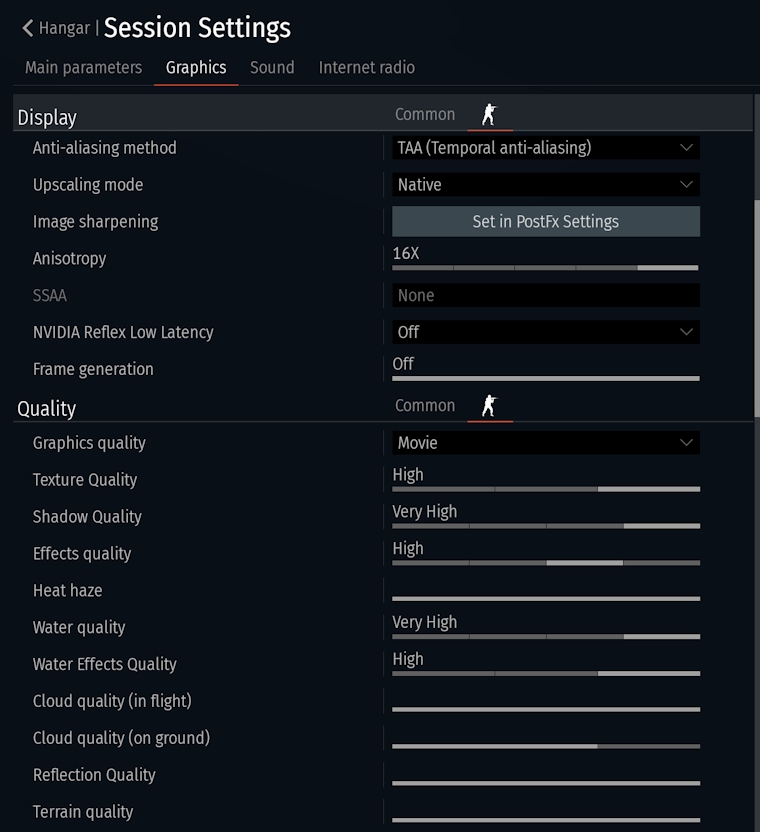Click the Upscaling mode label
760x832 pixels.
(88, 185)
